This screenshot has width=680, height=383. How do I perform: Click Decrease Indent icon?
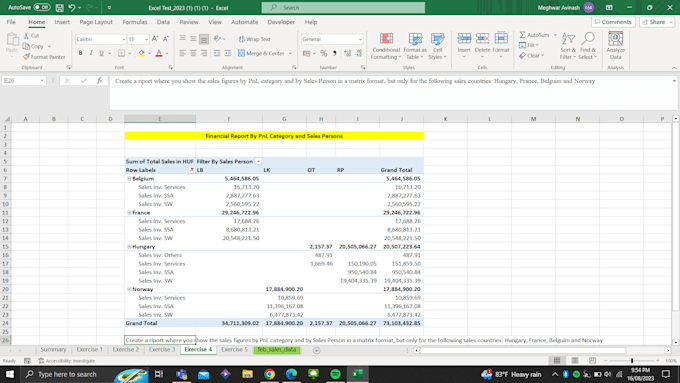pyautogui.click(x=217, y=53)
